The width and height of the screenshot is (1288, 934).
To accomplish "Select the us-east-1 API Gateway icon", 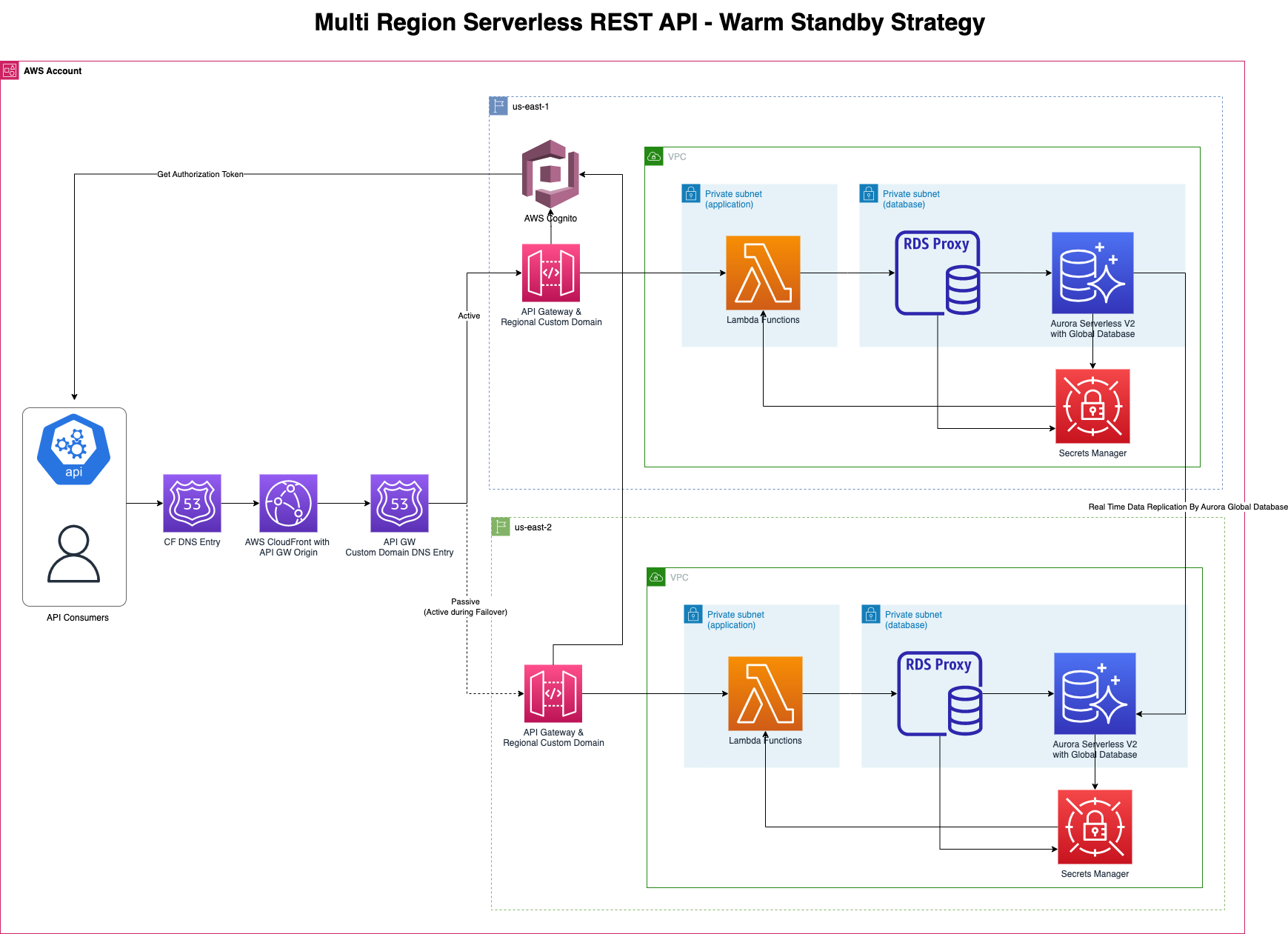I will pyautogui.click(x=551, y=273).
